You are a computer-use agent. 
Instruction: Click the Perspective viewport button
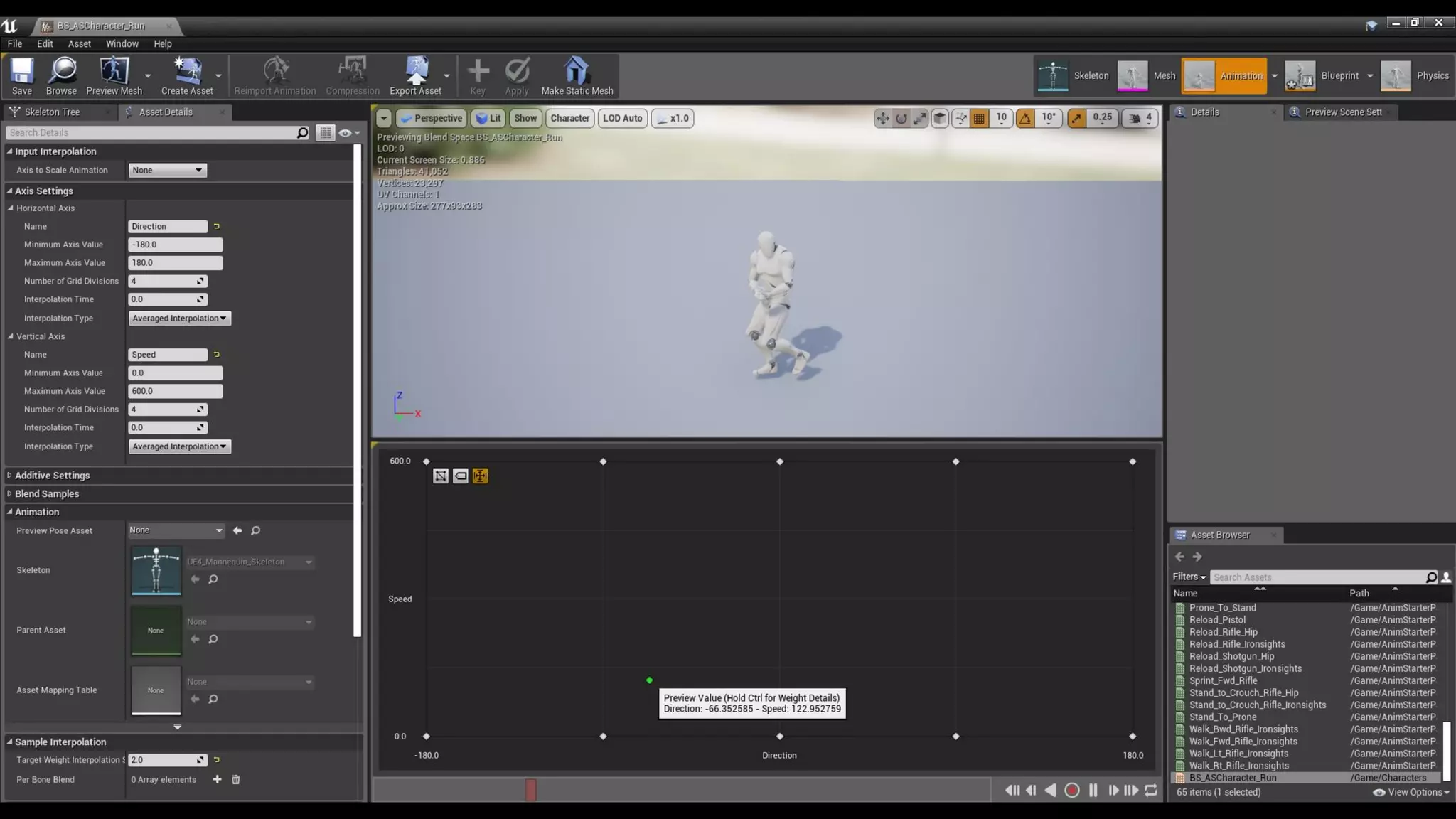(x=431, y=118)
